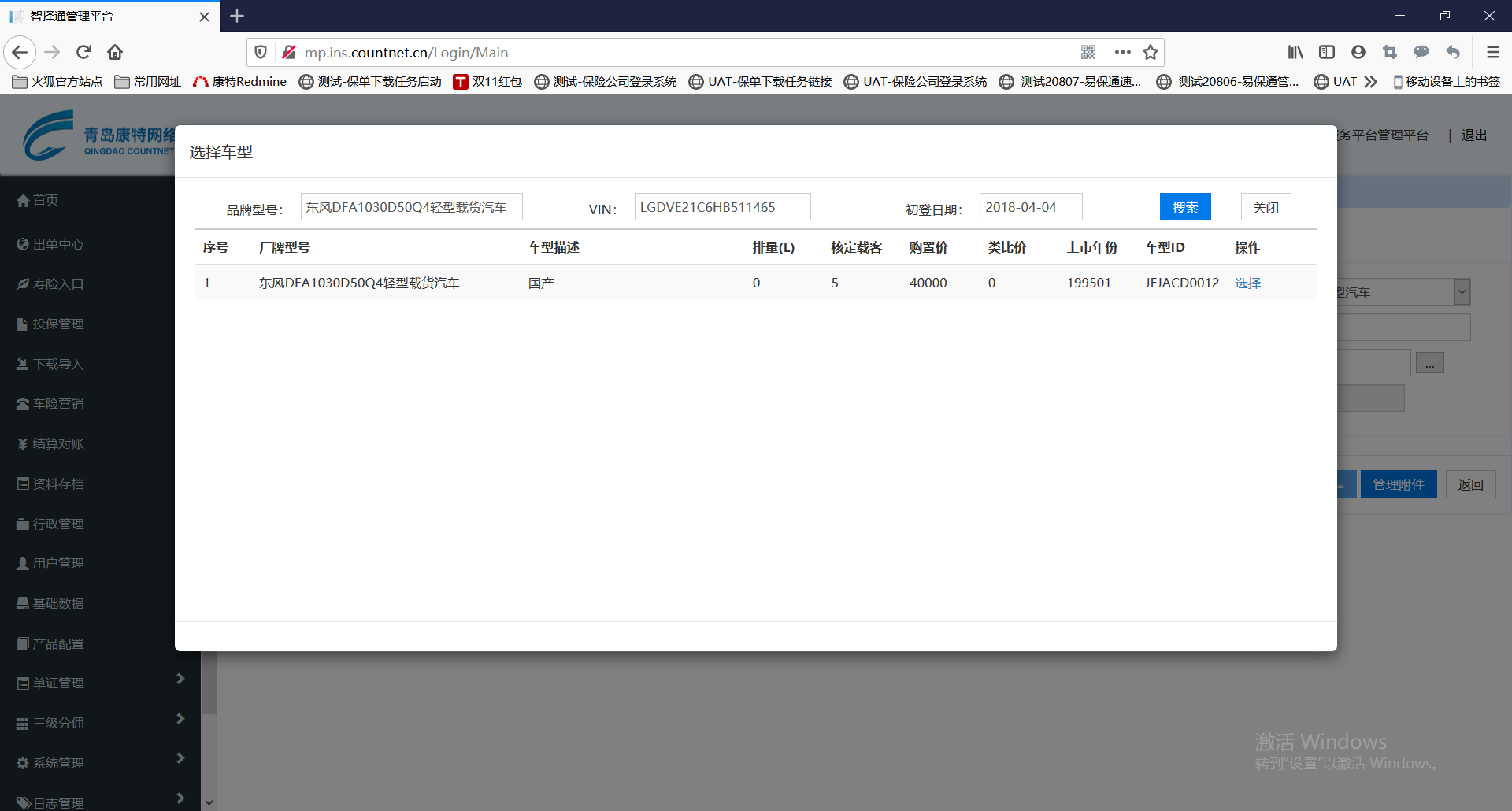The image size is (1512, 811).
Task: Click 退出 to log out
Action: pyautogui.click(x=1474, y=135)
